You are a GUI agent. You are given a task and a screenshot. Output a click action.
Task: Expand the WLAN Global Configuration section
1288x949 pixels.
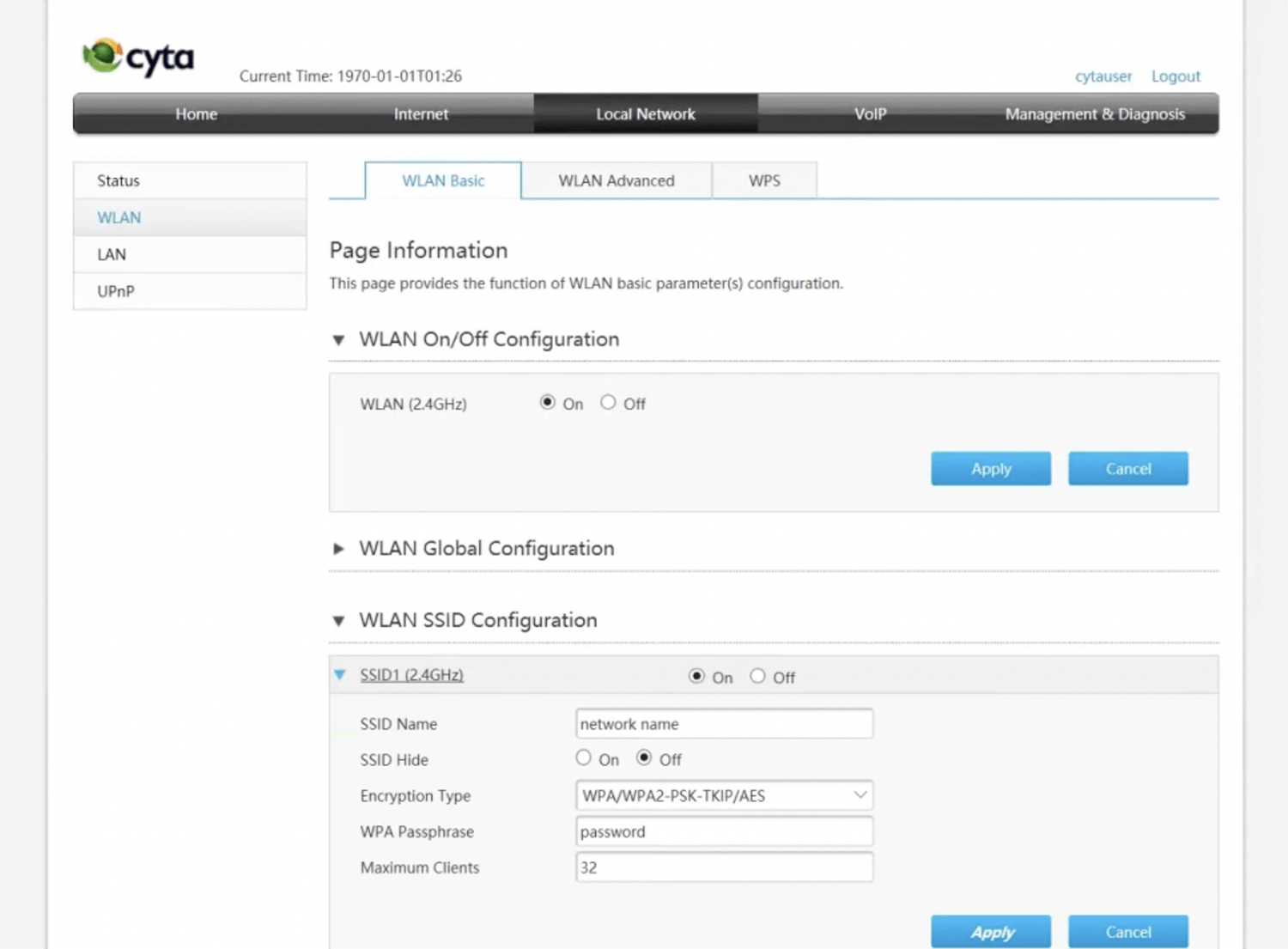pyautogui.click(x=338, y=549)
